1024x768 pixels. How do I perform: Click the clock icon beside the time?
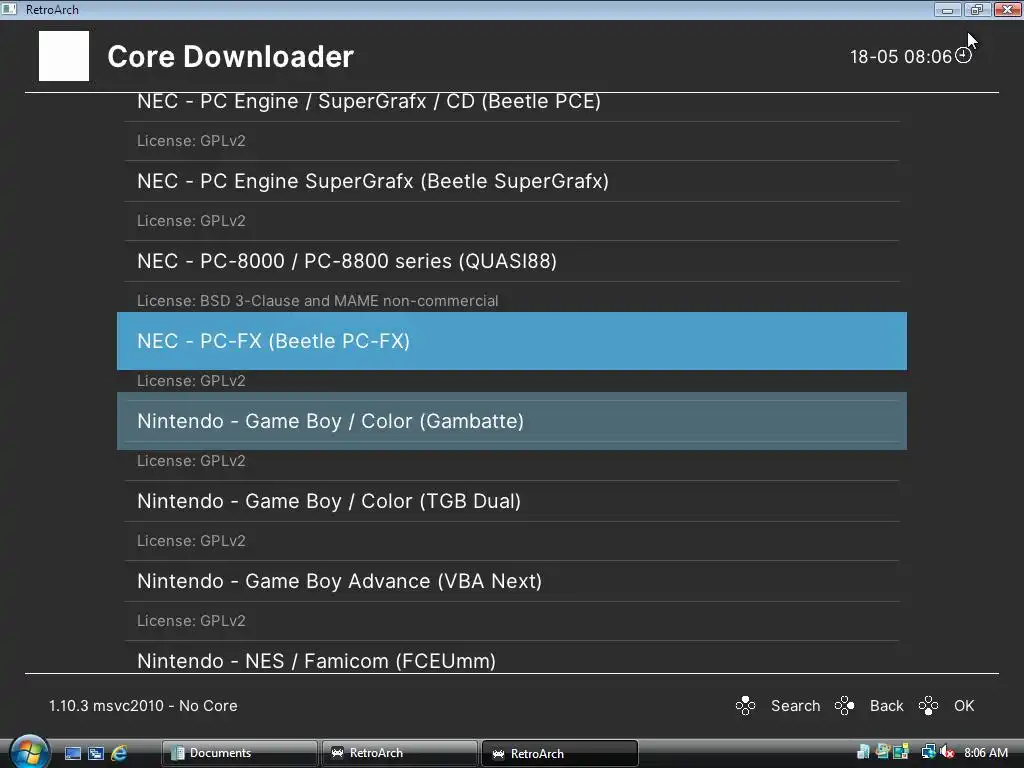963,56
